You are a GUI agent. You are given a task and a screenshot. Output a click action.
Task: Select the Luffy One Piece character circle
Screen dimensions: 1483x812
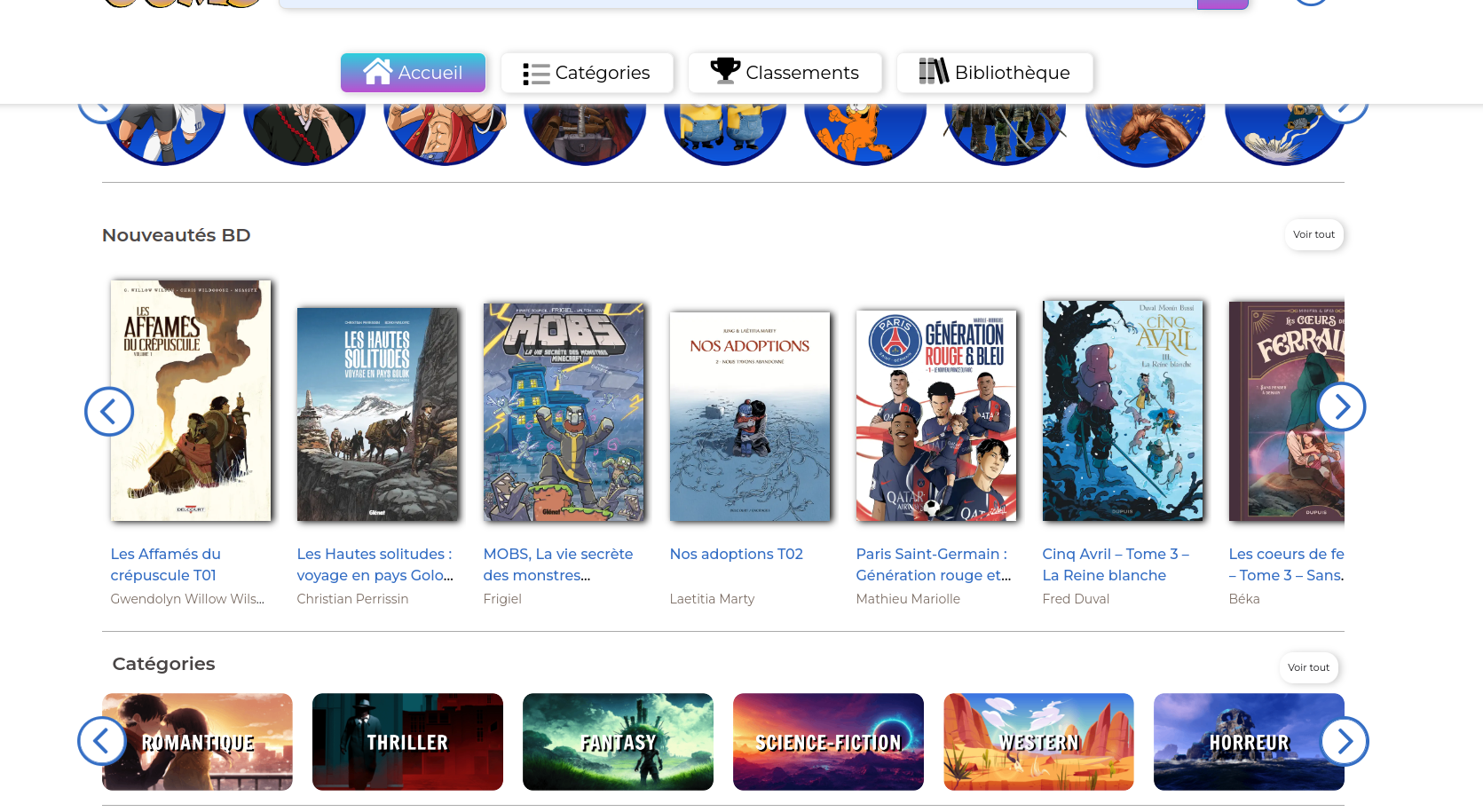(445, 133)
